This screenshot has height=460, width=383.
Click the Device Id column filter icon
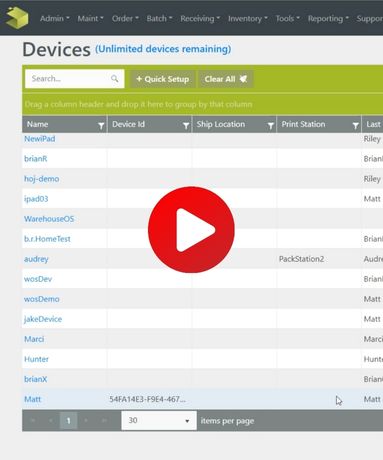[x=186, y=125]
